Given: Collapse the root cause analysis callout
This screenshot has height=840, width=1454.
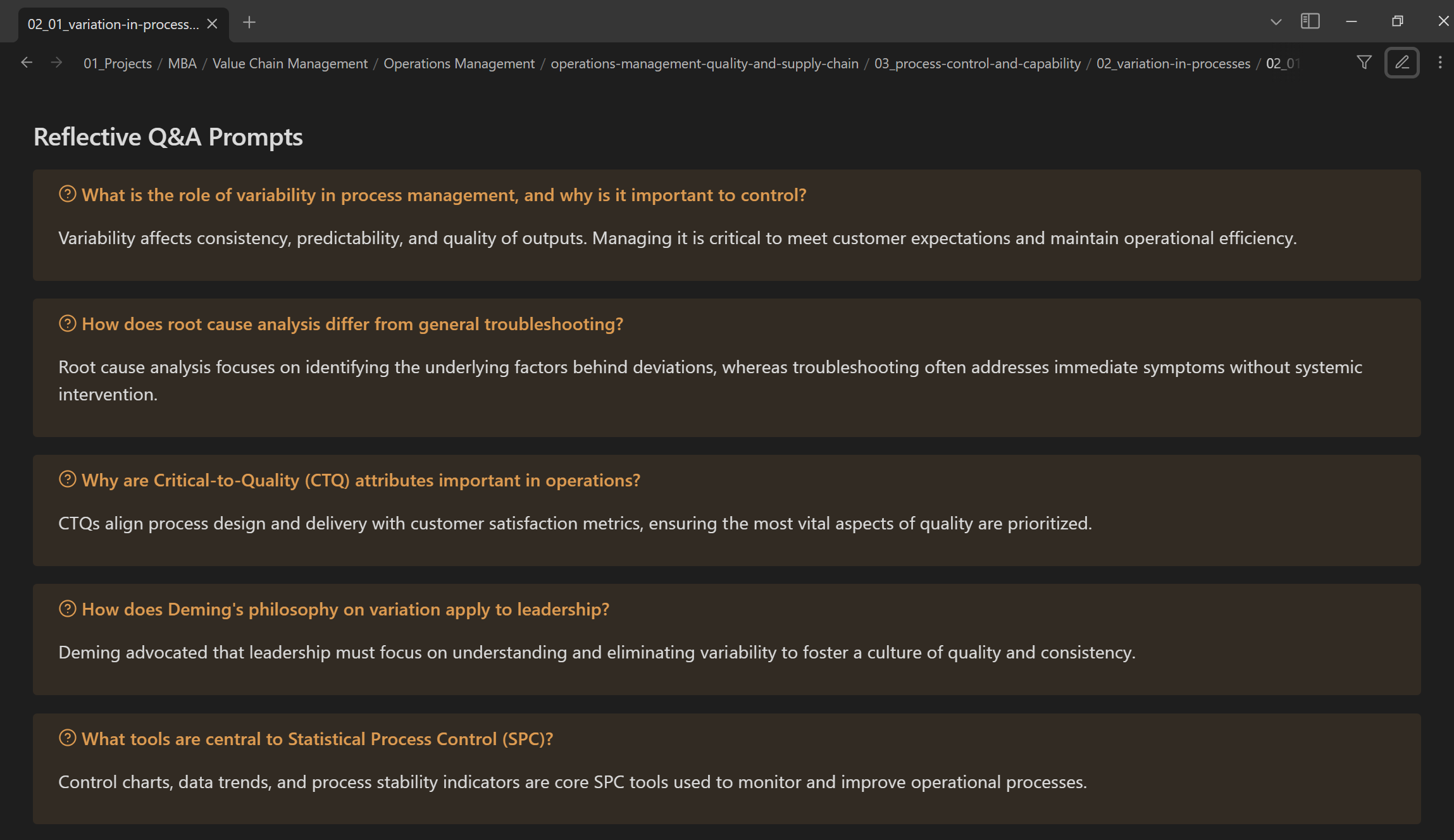Looking at the screenshot, I should point(352,324).
